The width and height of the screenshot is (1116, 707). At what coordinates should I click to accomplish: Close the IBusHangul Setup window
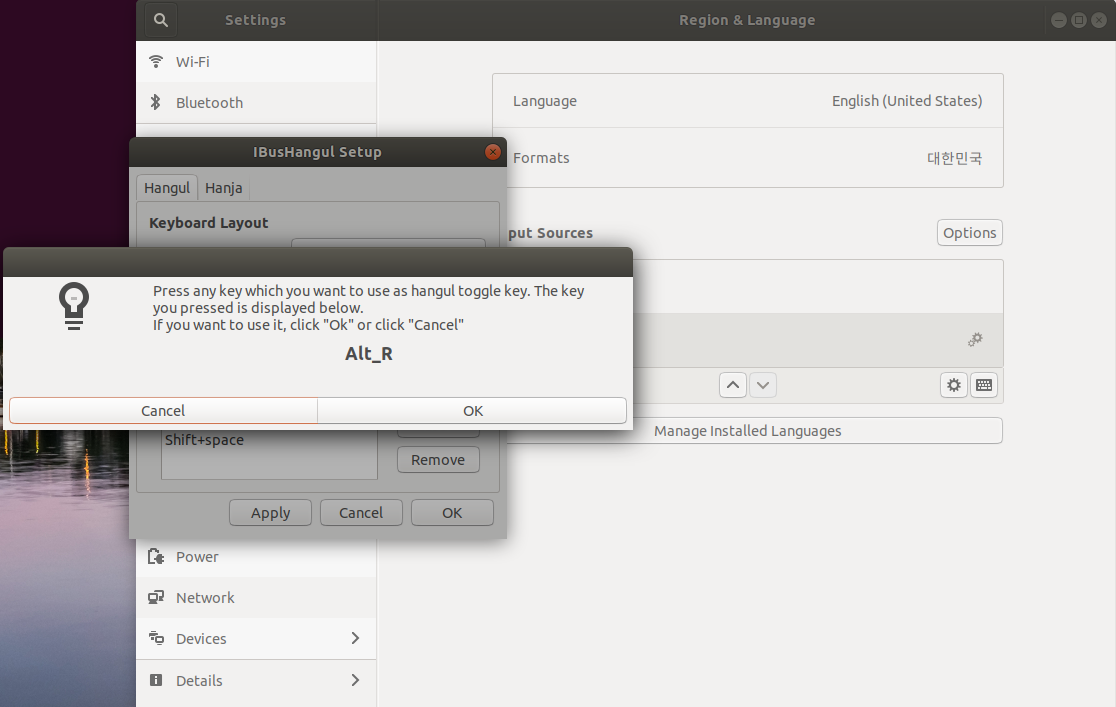pos(493,152)
